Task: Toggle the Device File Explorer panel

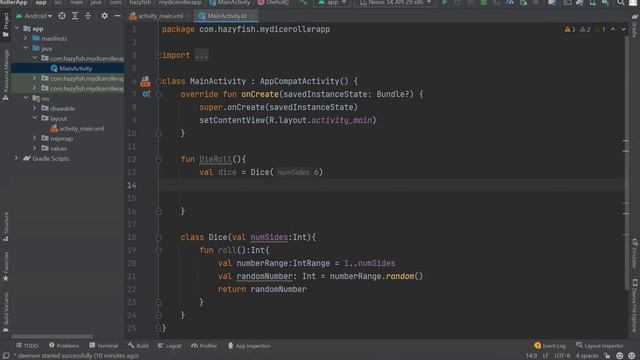Action: tap(635, 306)
